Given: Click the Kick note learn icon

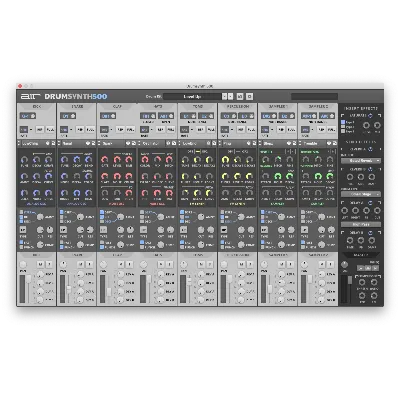Looking at the screenshot, I should [33, 116].
